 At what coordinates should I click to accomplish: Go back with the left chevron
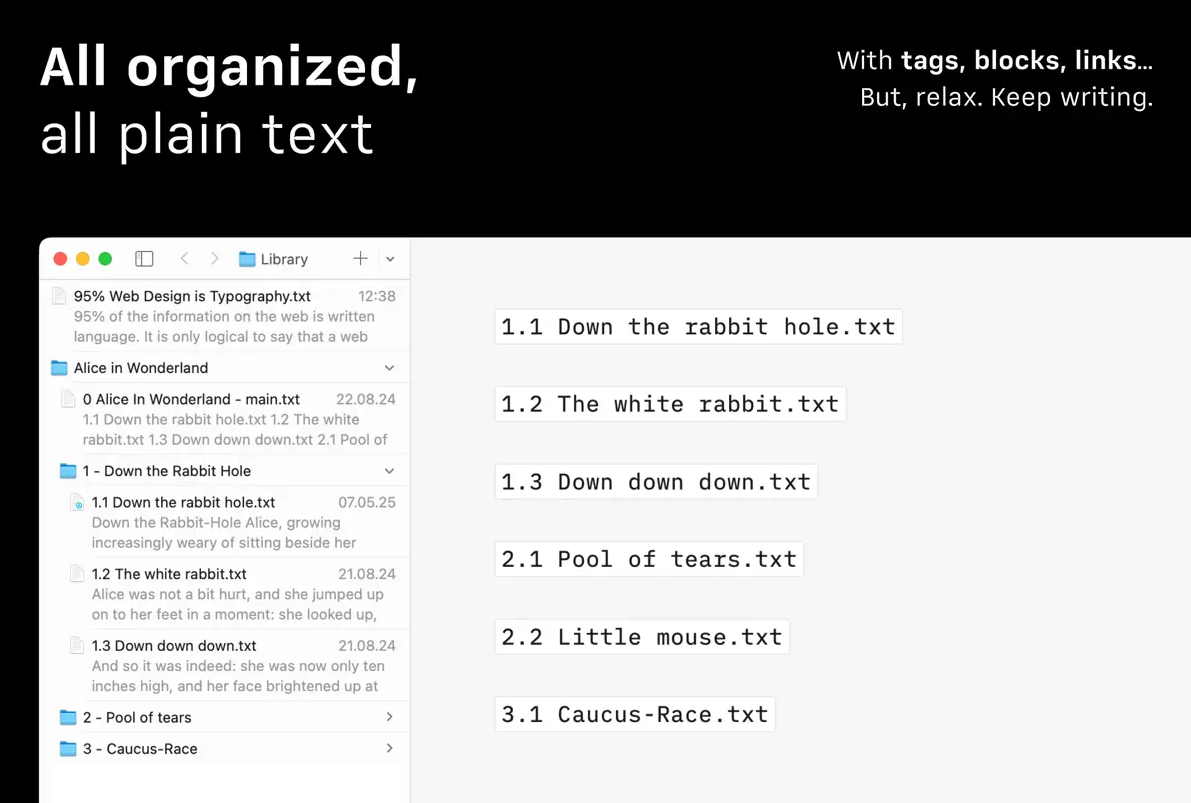pyautogui.click(x=185, y=259)
